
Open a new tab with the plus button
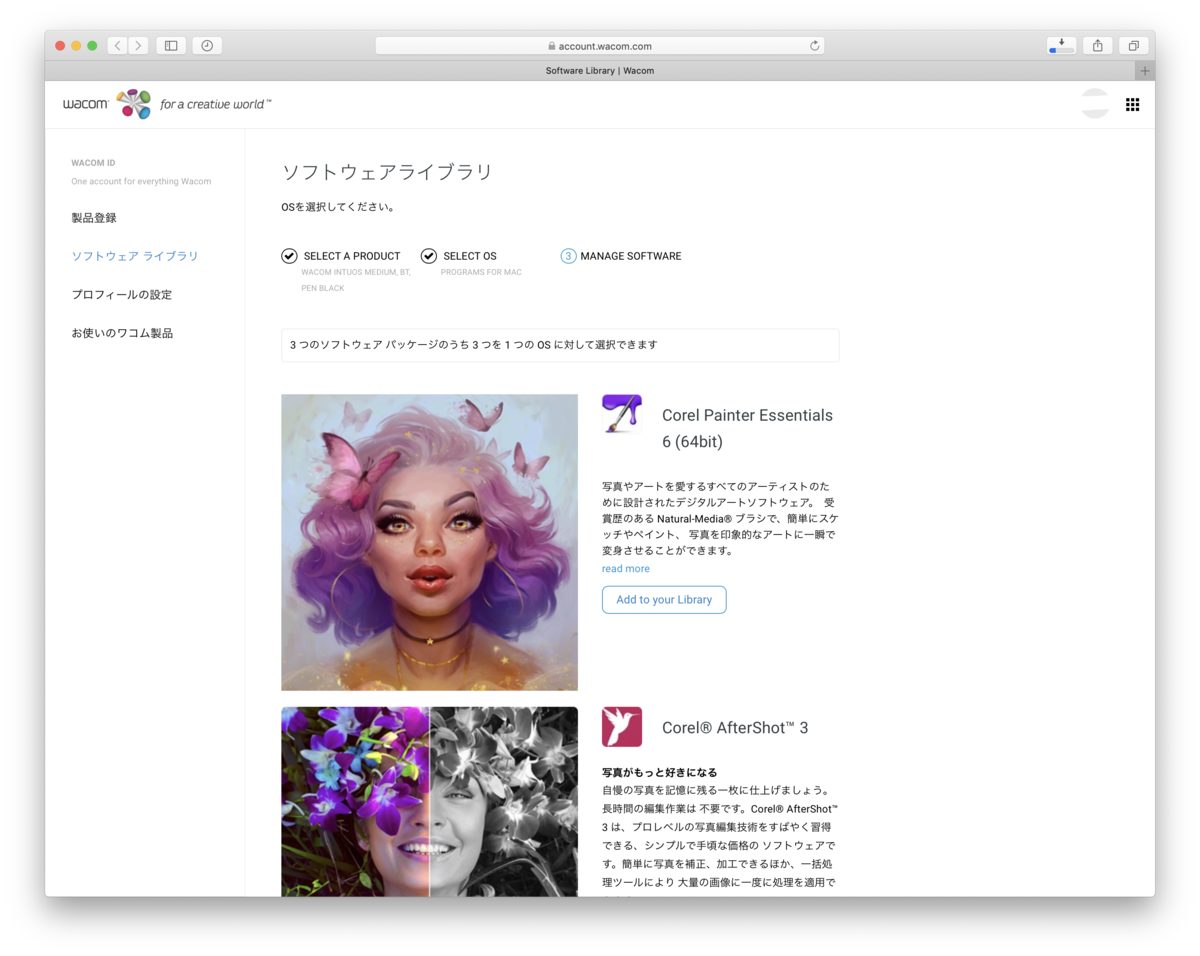(x=1145, y=70)
